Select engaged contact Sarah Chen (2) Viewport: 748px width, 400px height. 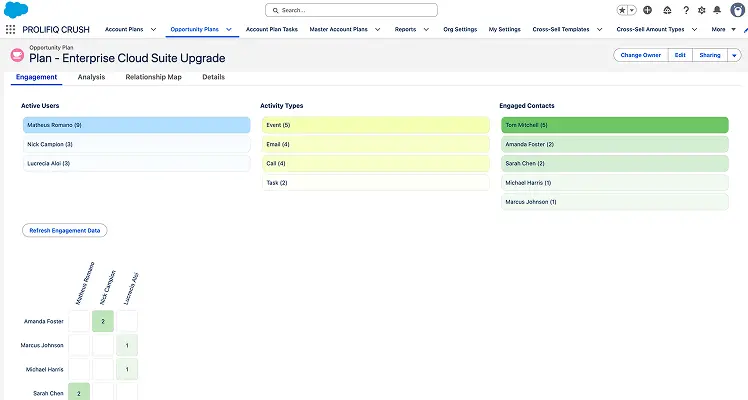(x=615, y=164)
